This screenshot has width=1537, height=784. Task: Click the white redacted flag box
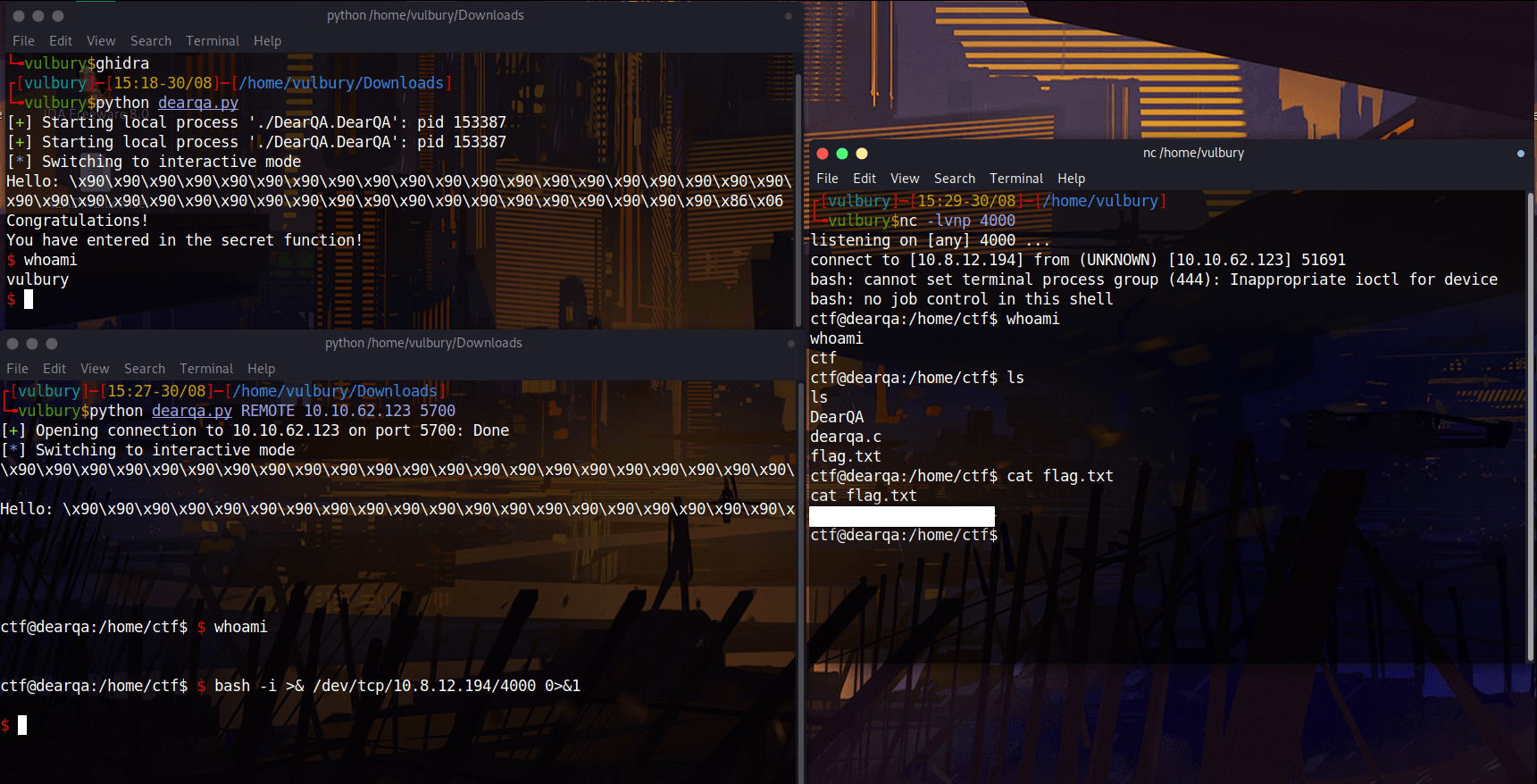[902, 516]
